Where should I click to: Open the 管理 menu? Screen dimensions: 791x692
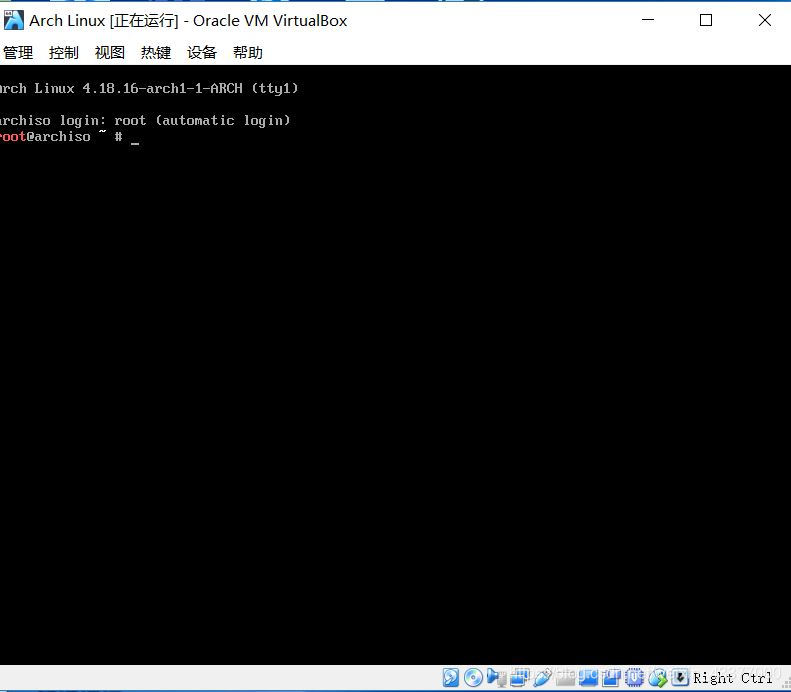tap(18, 52)
